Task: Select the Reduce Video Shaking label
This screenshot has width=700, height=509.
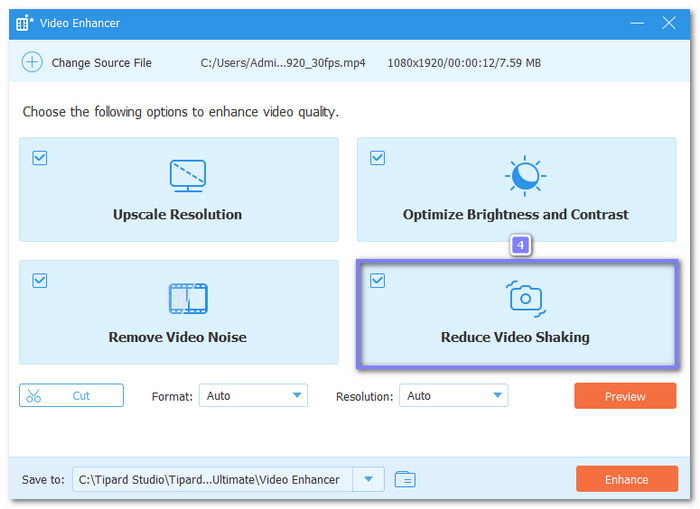Action: point(515,337)
